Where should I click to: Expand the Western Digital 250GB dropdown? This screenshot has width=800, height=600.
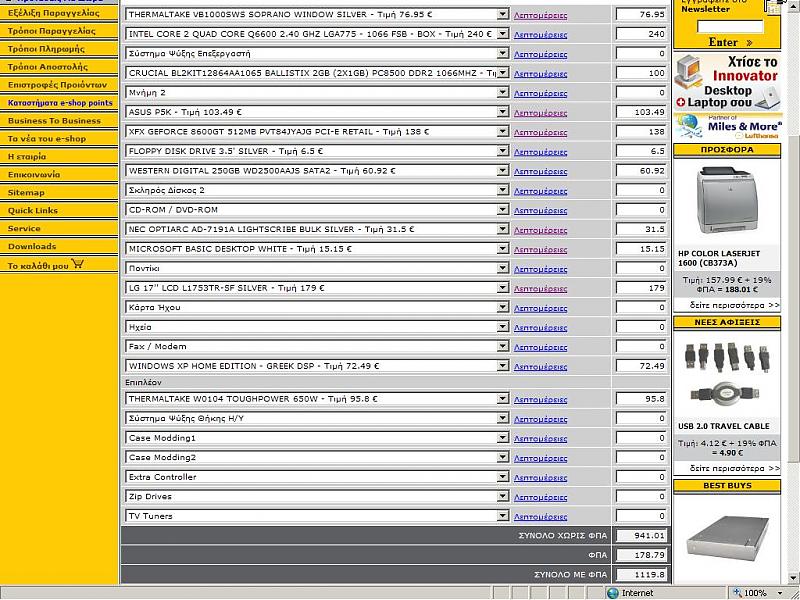click(x=503, y=170)
